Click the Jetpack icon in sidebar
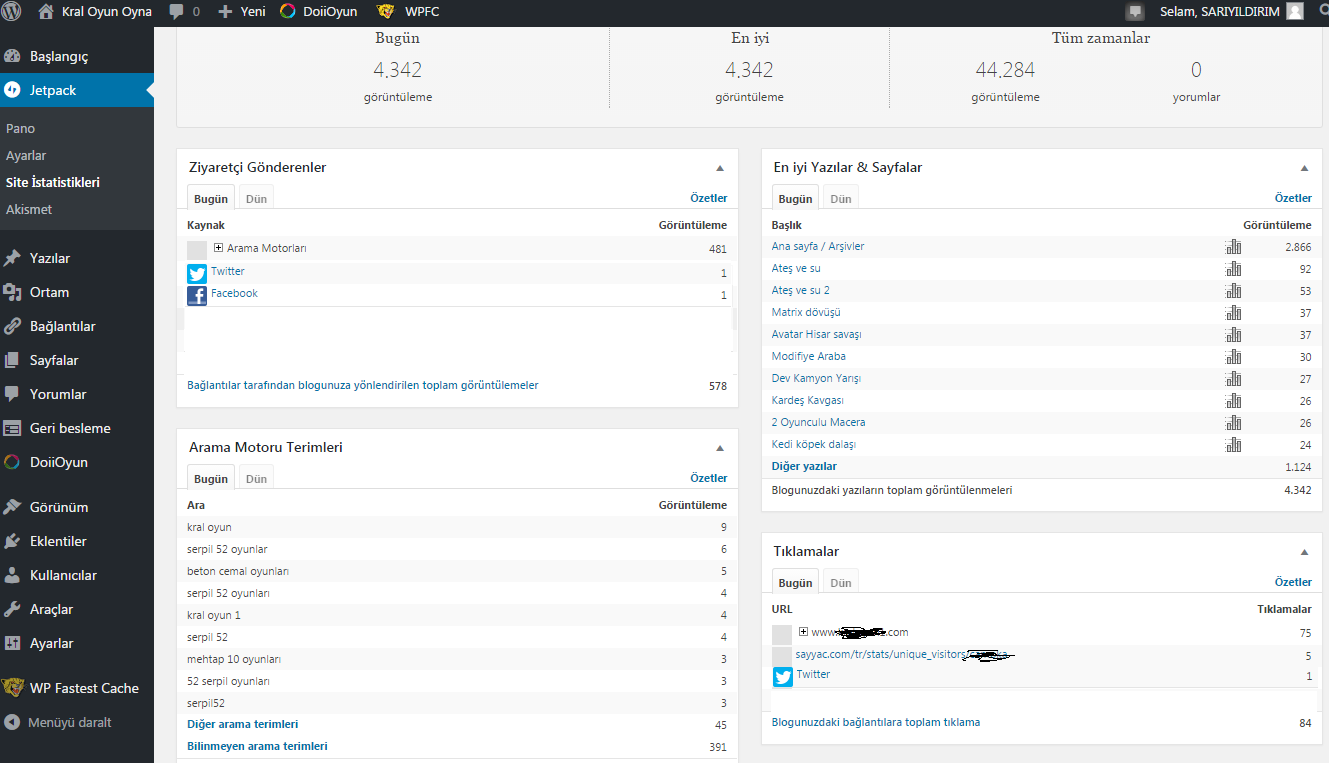 (x=12, y=90)
